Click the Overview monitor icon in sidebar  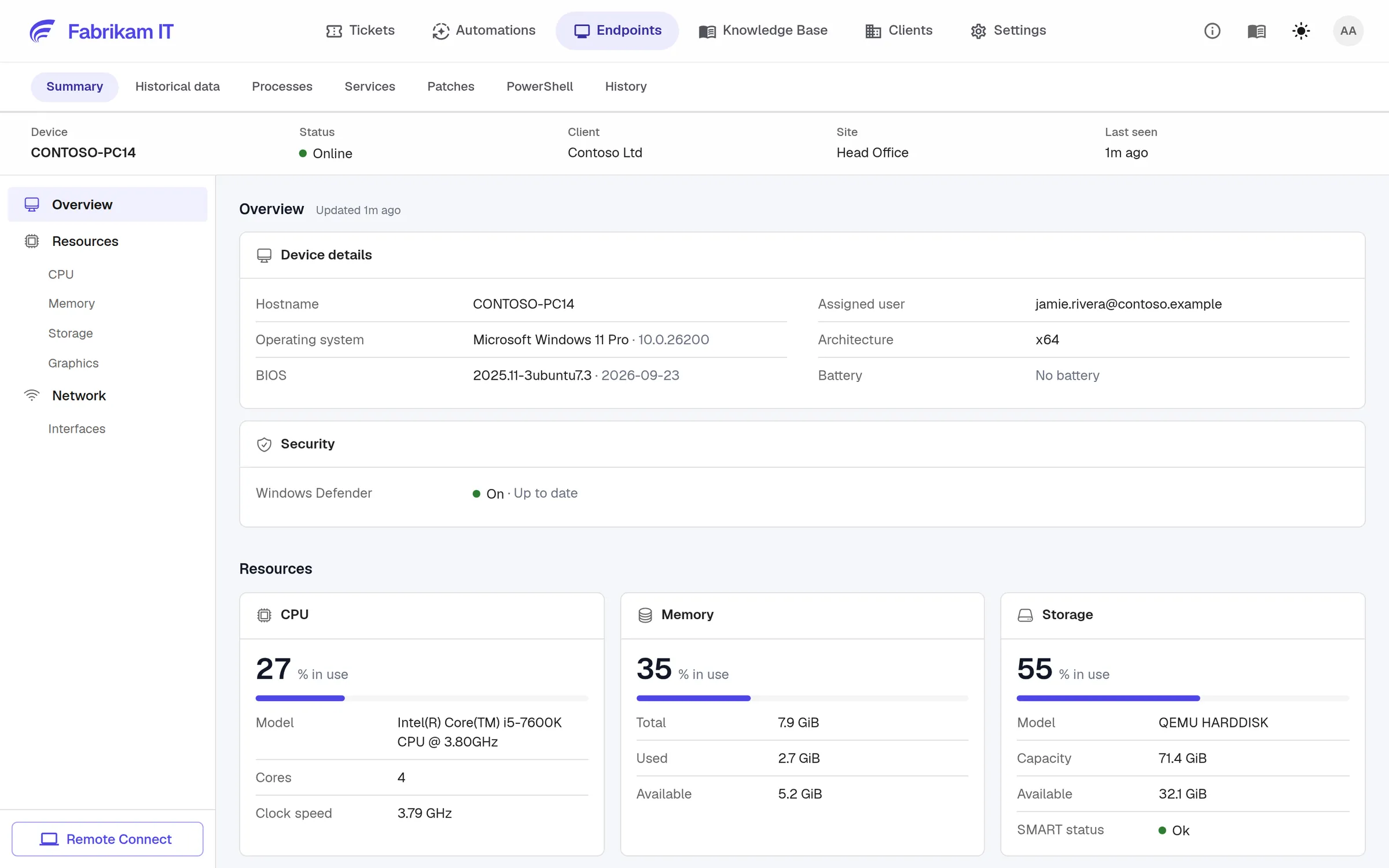32,204
